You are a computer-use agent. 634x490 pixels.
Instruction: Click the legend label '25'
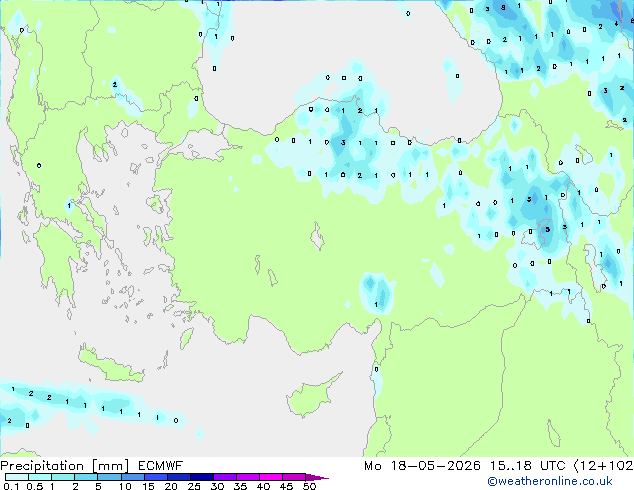point(194,486)
